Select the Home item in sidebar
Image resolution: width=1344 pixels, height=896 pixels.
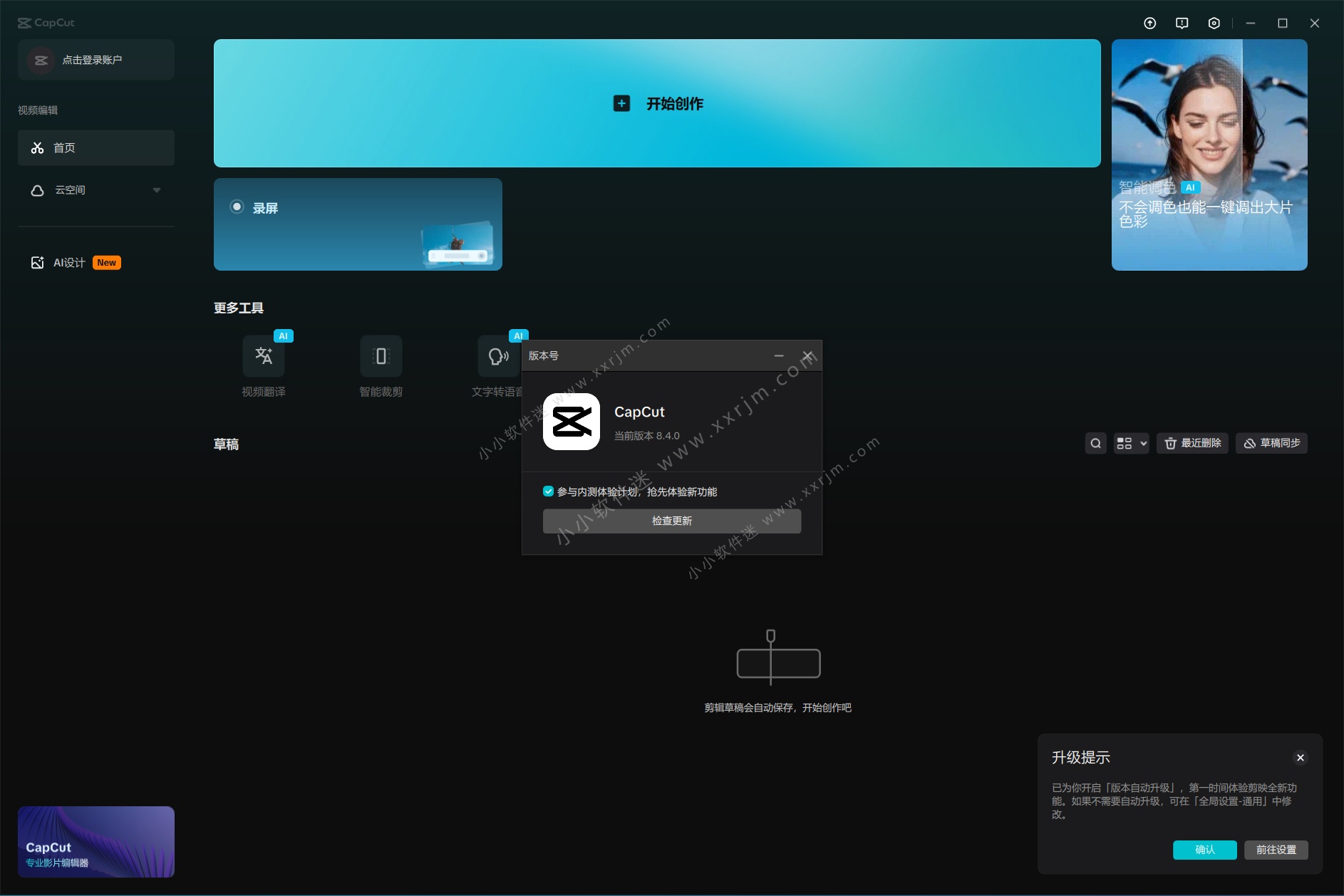point(96,148)
